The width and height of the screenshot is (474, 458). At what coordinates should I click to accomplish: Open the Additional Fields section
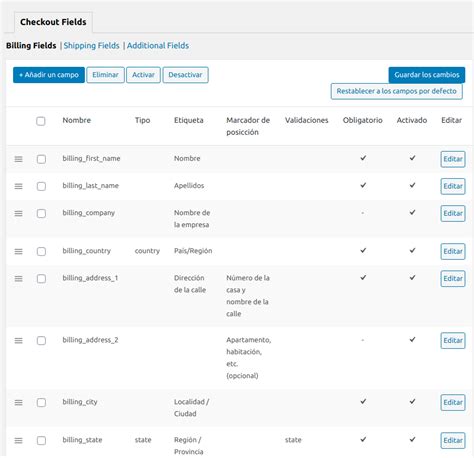158,46
